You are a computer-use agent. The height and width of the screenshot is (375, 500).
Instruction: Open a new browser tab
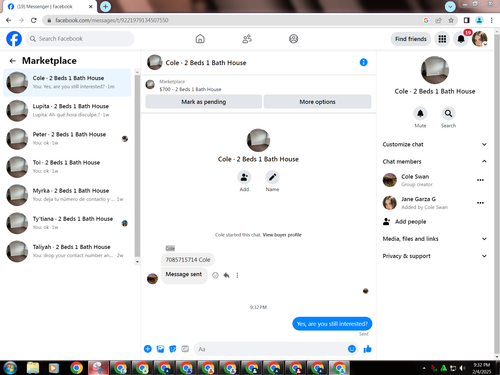pyautogui.click(x=105, y=6)
